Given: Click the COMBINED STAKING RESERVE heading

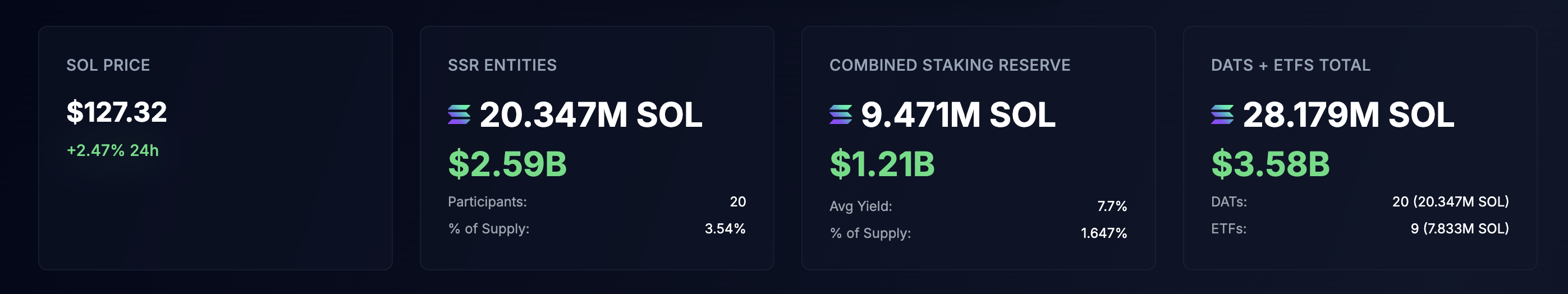Looking at the screenshot, I should tap(950, 65).
